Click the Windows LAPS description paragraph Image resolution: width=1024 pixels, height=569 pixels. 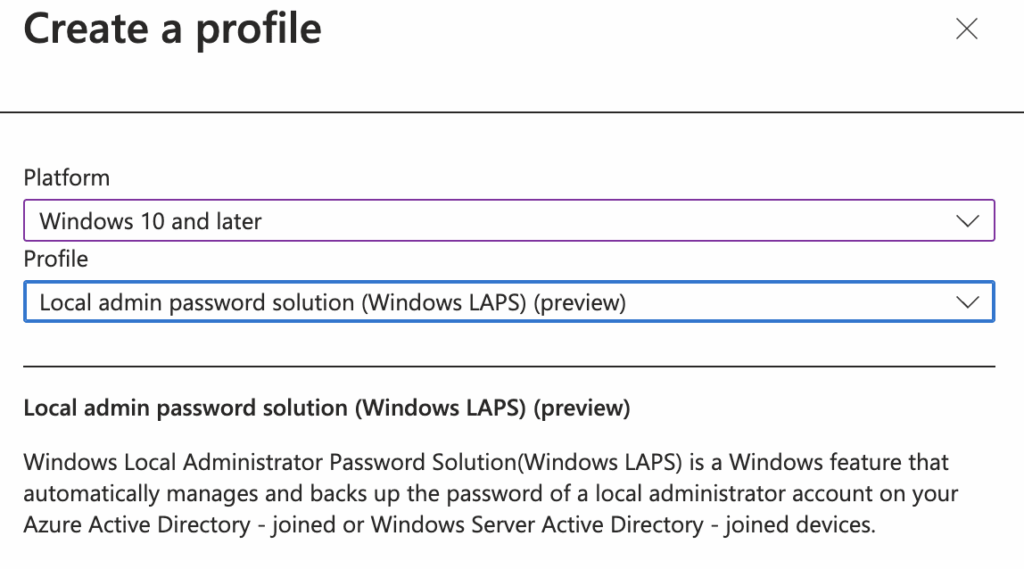490,494
